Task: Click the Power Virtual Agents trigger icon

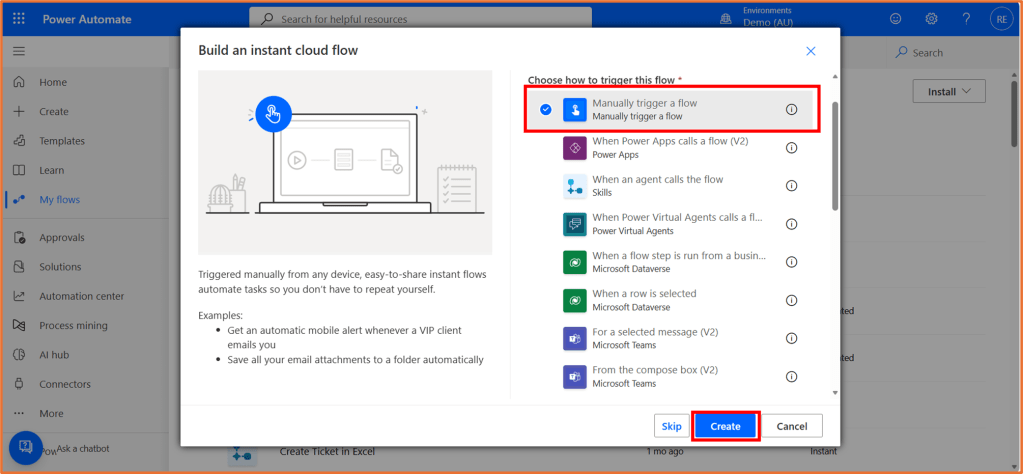Action: (x=574, y=224)
